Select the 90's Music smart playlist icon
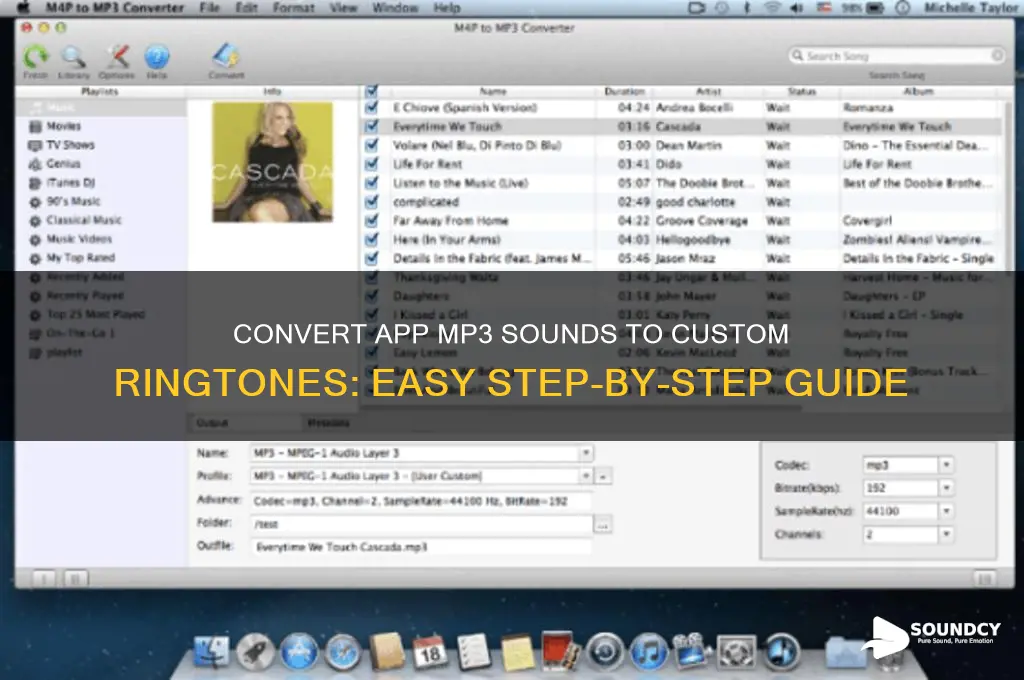Screen dimensions: 1024x680 [35, 202]
